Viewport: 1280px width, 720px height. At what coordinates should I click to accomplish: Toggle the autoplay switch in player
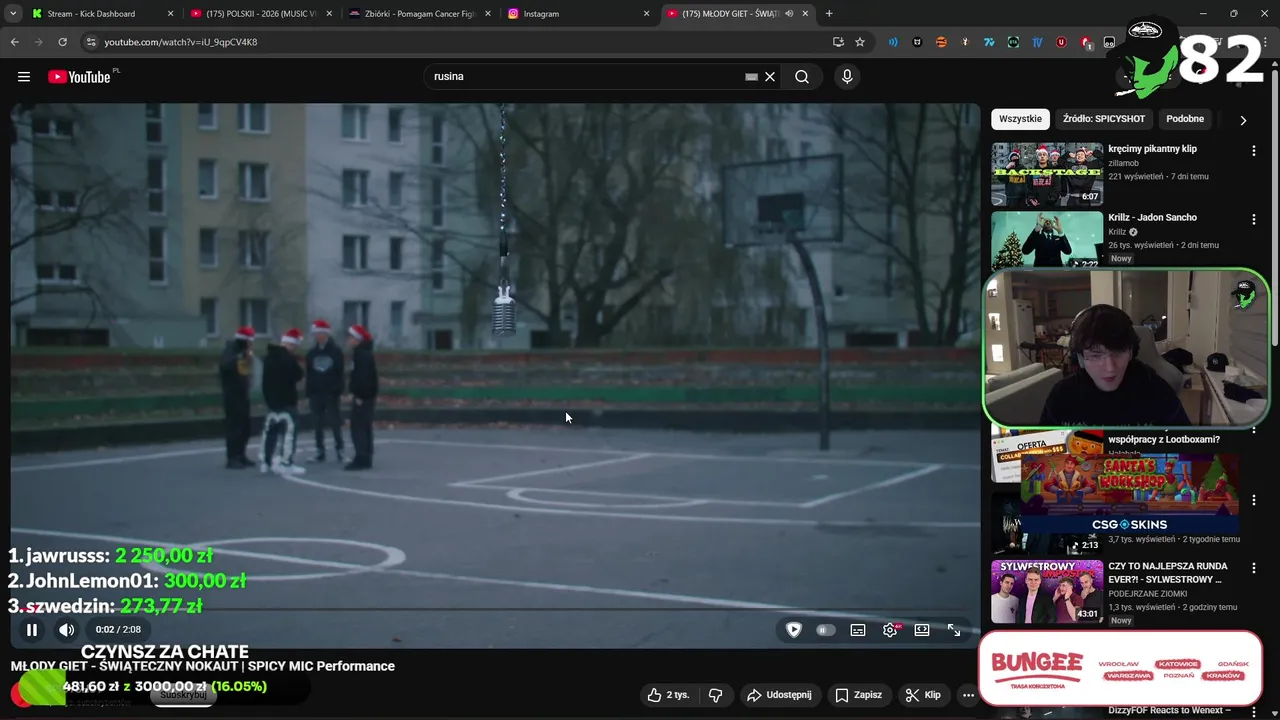[x=825, y=630]
